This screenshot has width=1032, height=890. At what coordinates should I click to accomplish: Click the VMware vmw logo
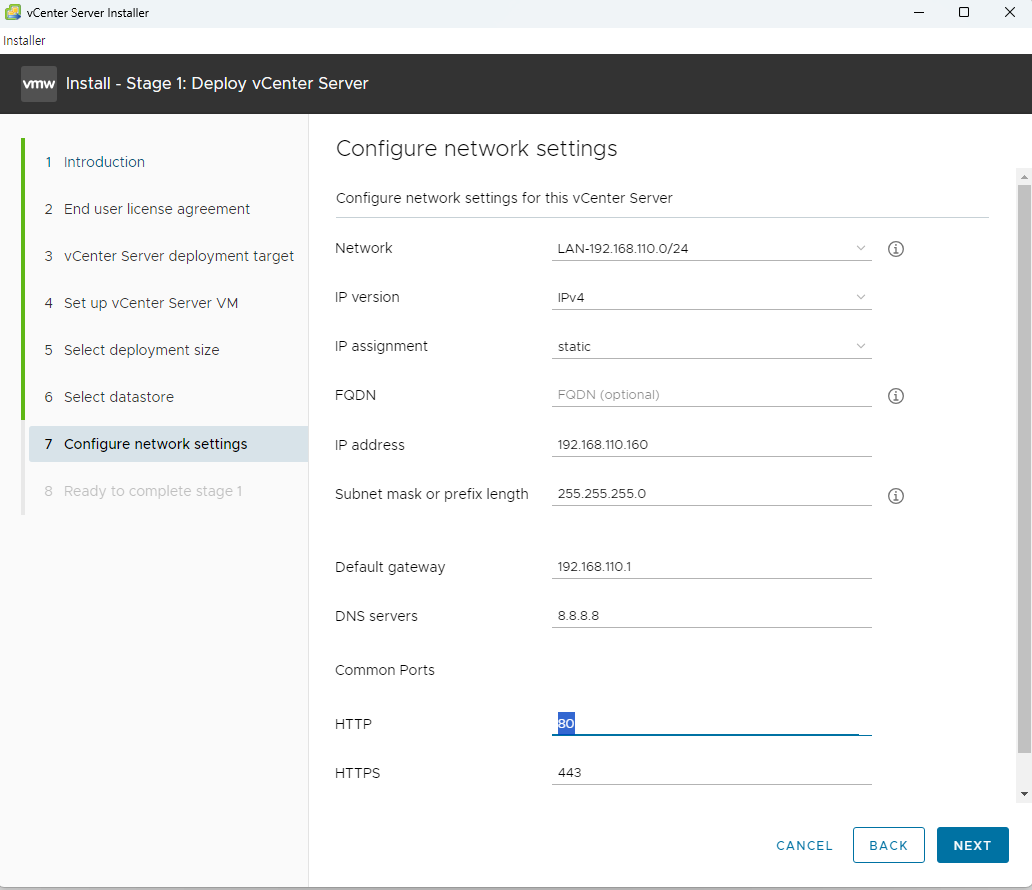39,84
